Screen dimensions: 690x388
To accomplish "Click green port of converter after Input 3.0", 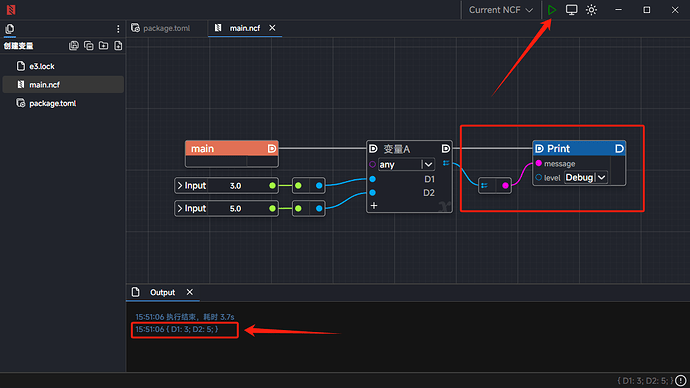I will tap(298, 186).
